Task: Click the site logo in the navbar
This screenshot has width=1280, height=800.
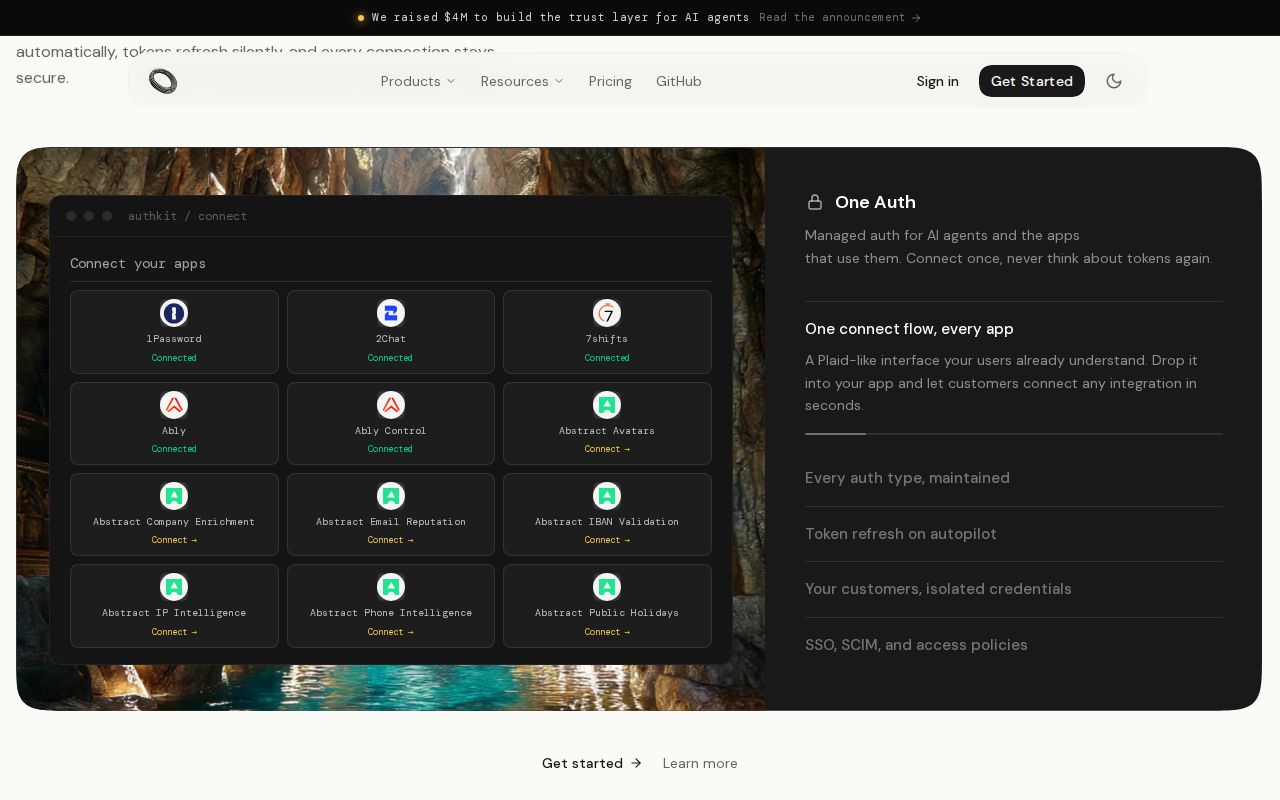Action: tap(163, 81)
